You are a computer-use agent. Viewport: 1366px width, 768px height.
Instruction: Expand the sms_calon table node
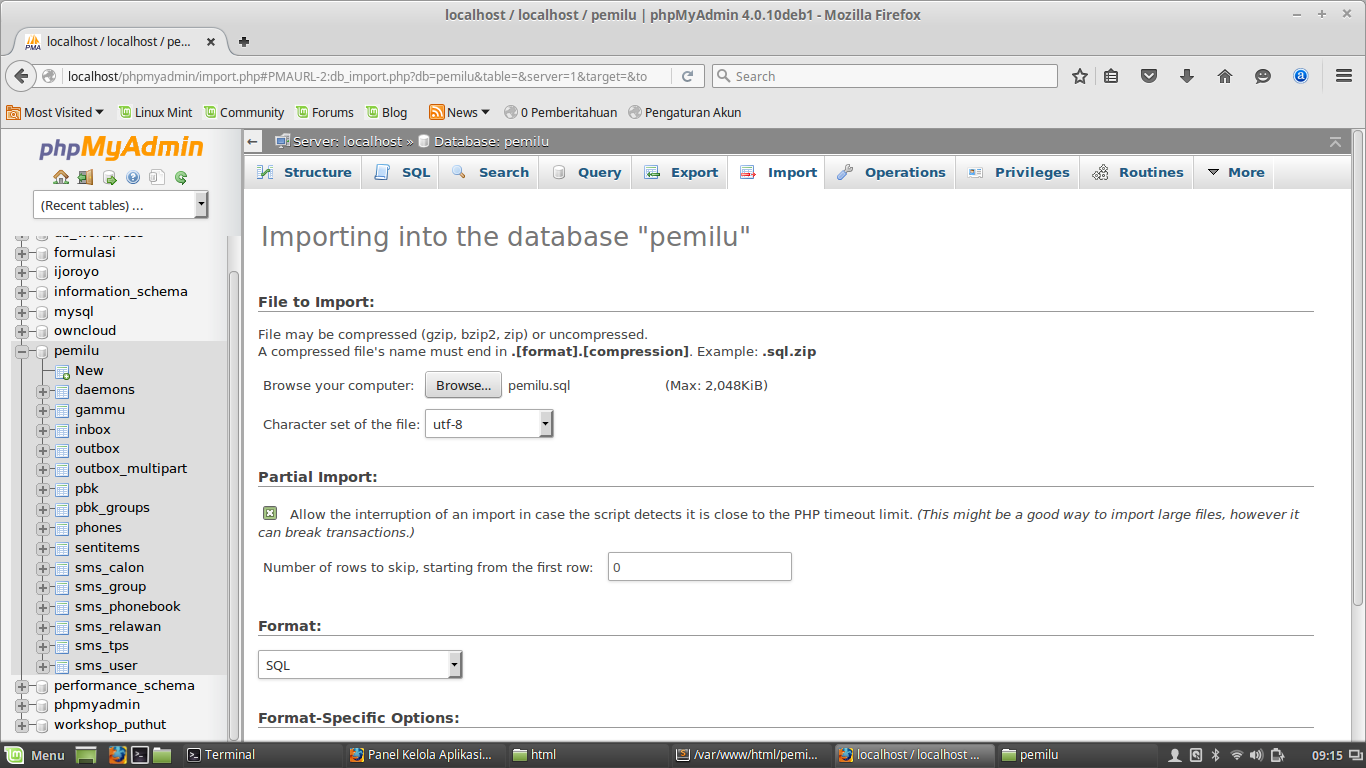point(42,568)
